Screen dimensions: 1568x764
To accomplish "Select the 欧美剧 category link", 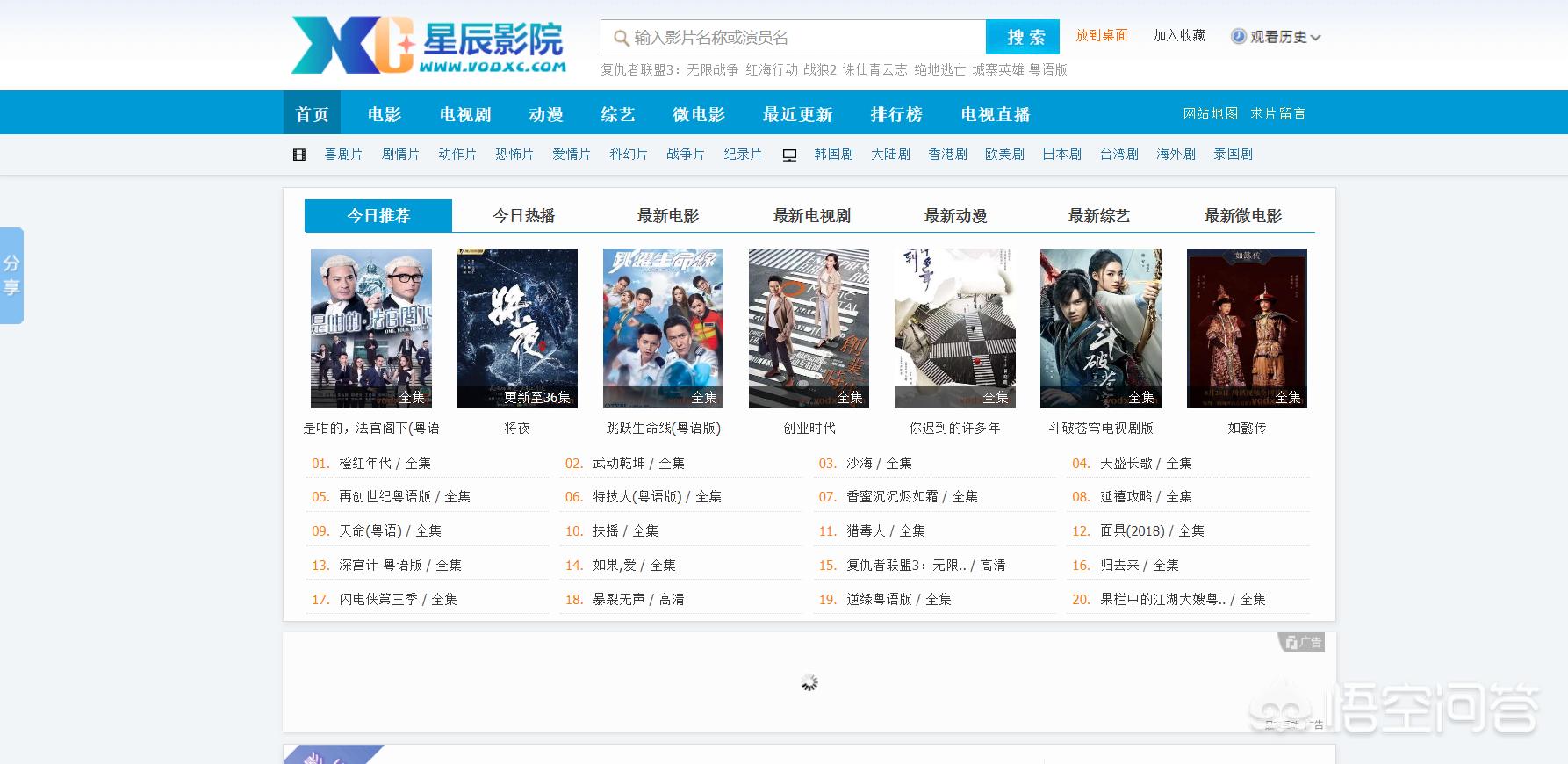I will (x=1005, y=154).
